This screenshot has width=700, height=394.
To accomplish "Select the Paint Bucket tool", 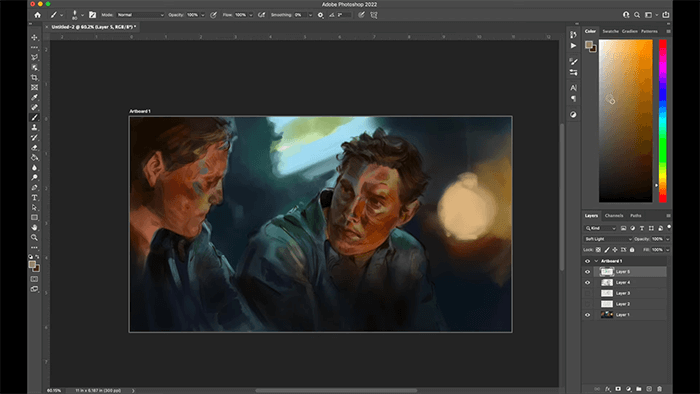I will coord(34,158).
